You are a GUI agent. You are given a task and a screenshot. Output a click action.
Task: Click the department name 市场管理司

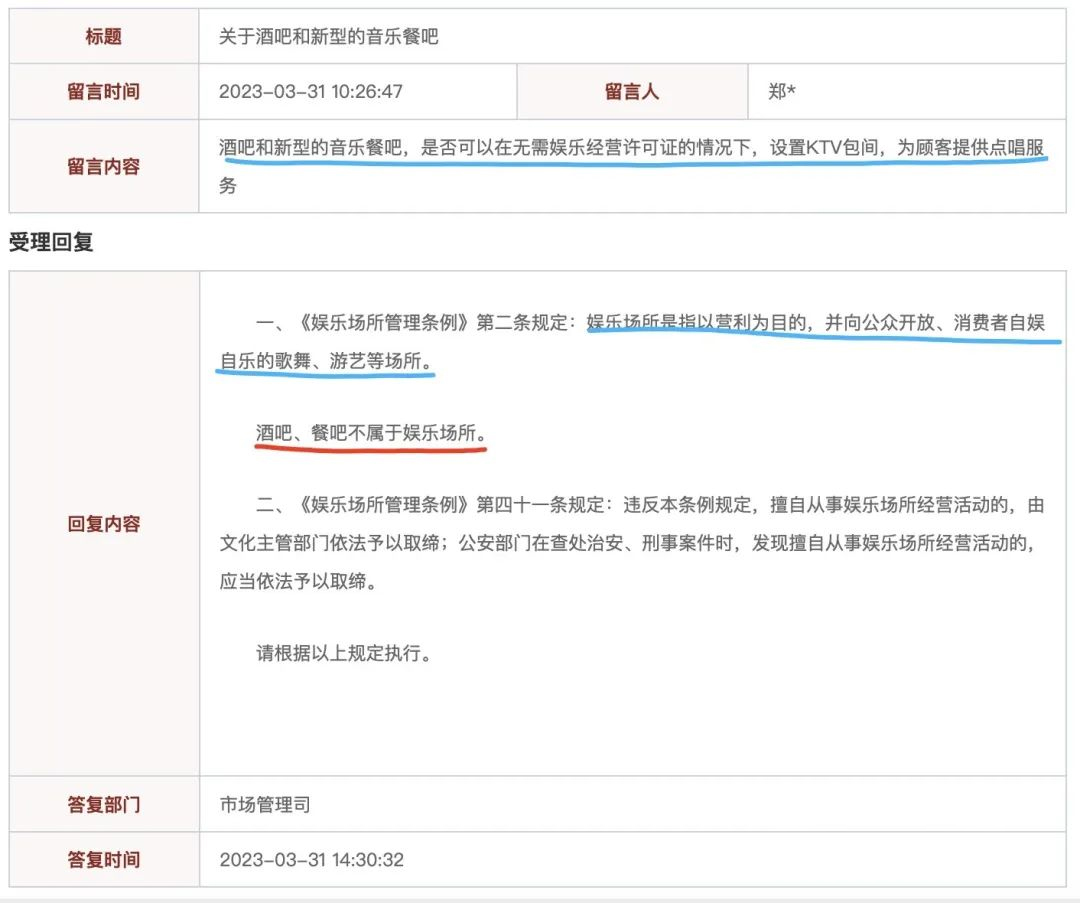click(265, 804)
